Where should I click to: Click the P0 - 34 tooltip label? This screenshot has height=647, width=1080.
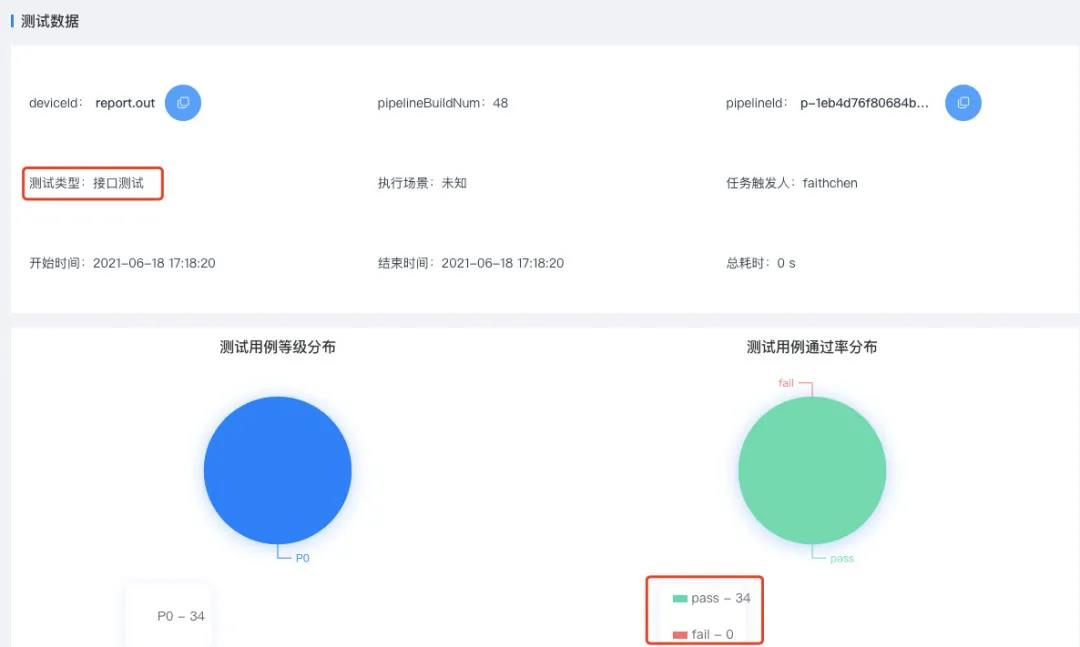click(x=180, y=616)
